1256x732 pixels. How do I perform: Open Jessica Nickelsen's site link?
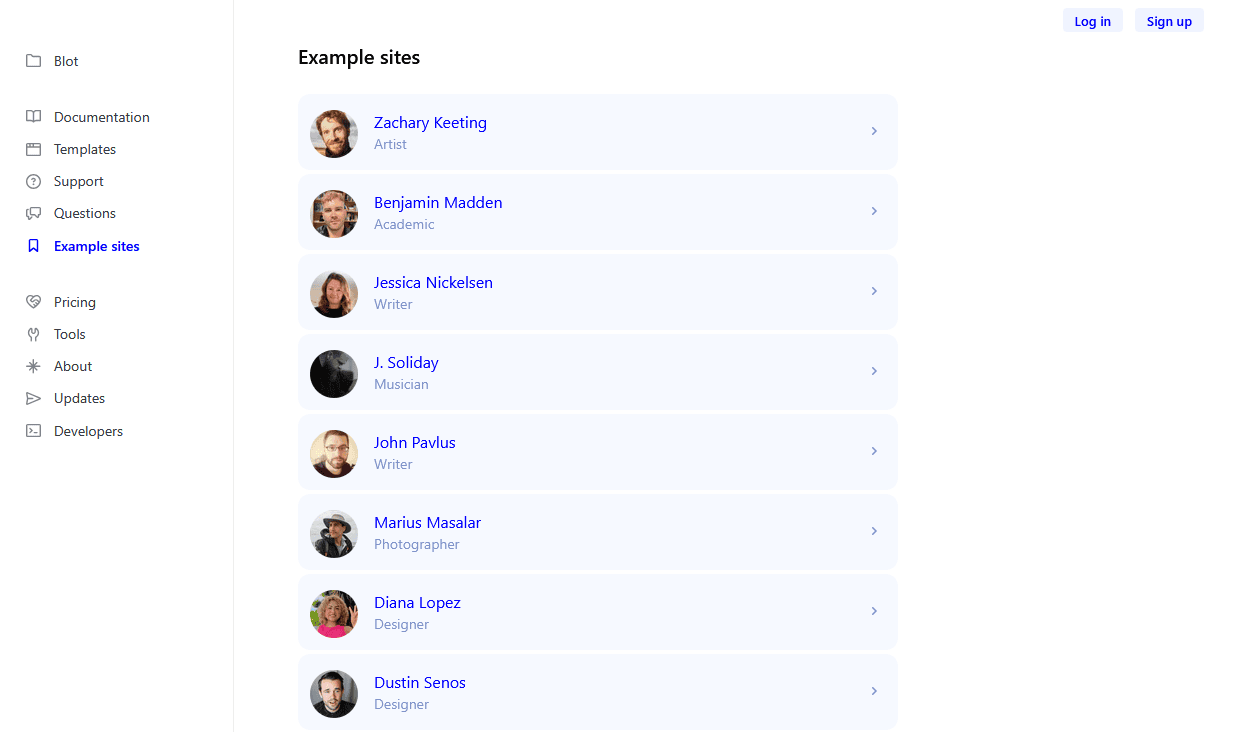pyautogui.click(x=433, y=283)
